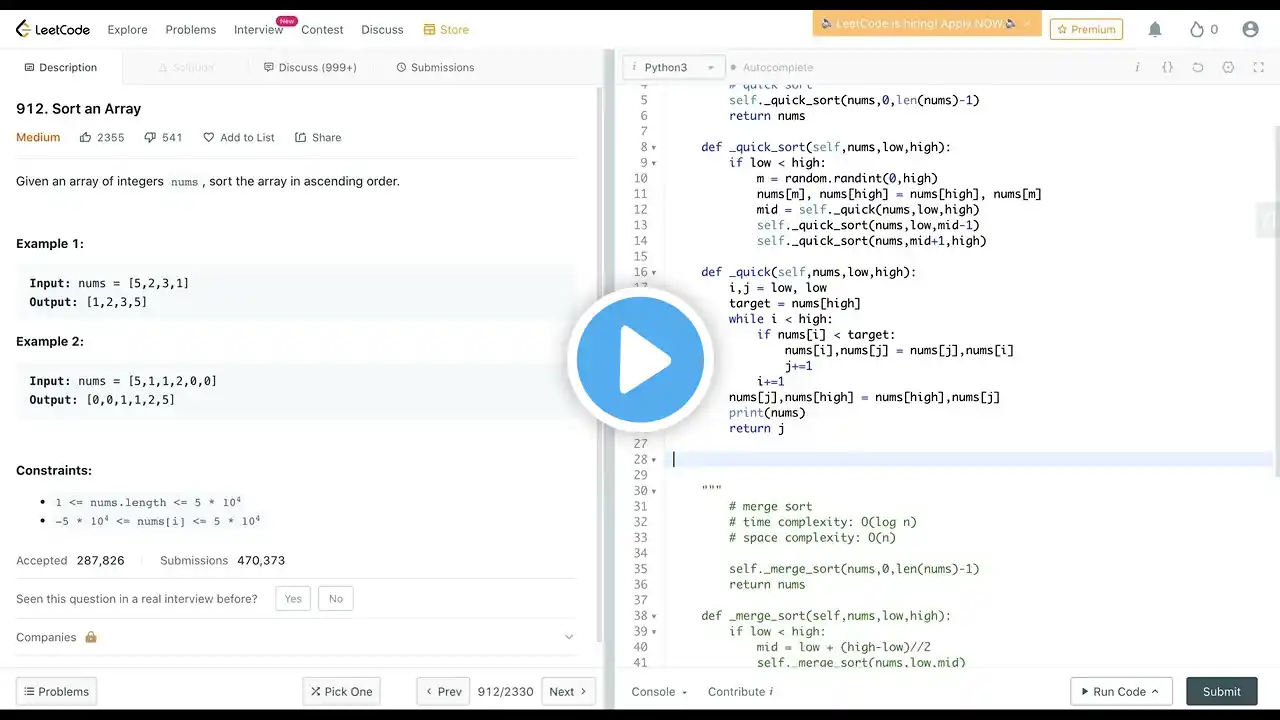Open the Solution tab
The image size is (1280, 720).
click(x=186, y=68)
